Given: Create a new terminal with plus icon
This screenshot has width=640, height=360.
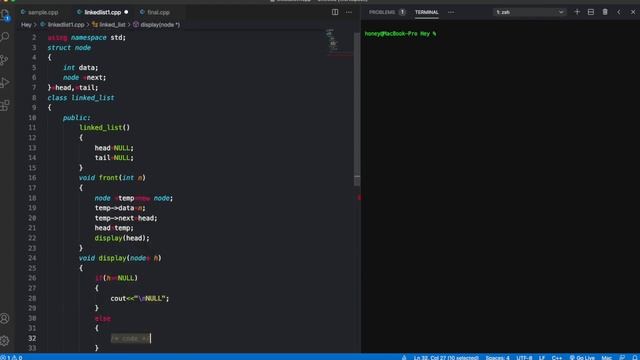Looking at the screenshot, I should (x=577, y=12).
